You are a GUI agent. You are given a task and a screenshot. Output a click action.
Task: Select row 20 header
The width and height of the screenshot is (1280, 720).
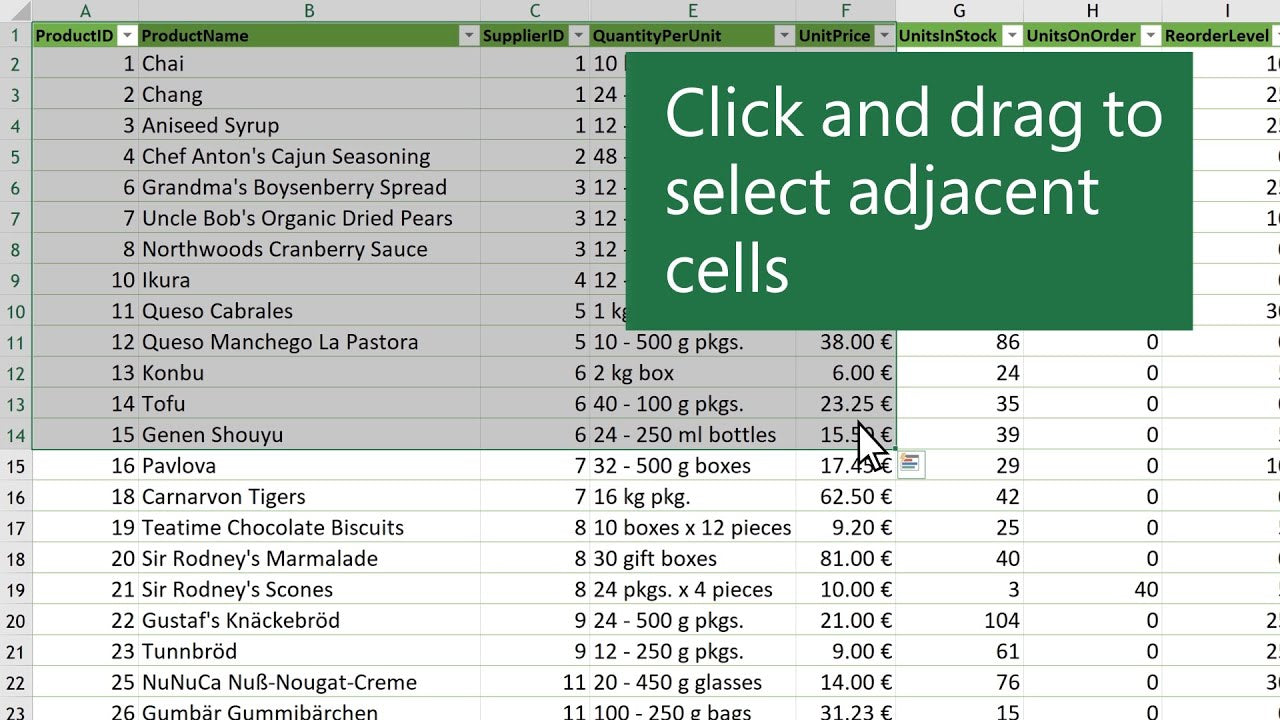16,621
